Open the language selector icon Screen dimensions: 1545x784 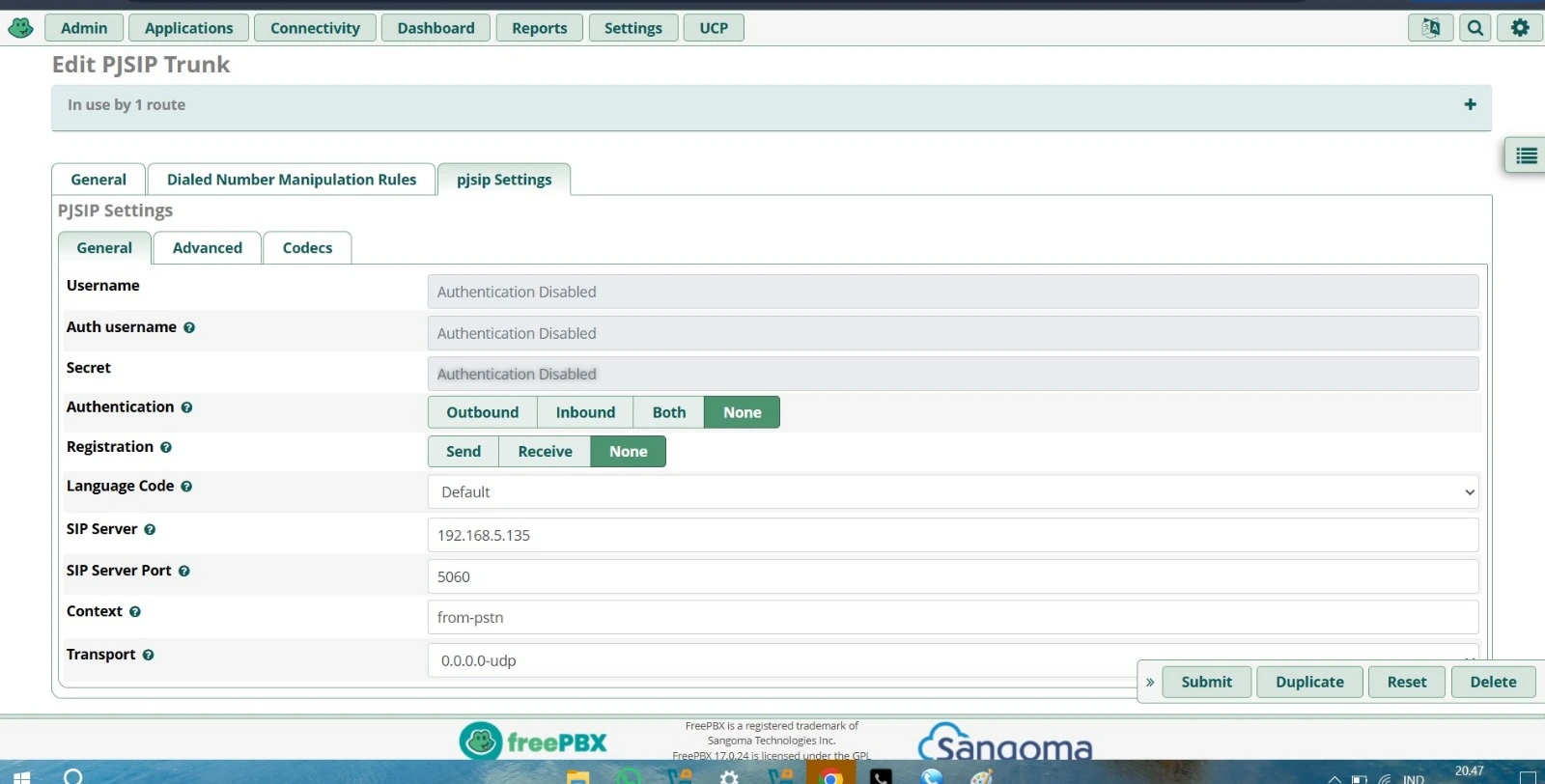point(1430,28)
